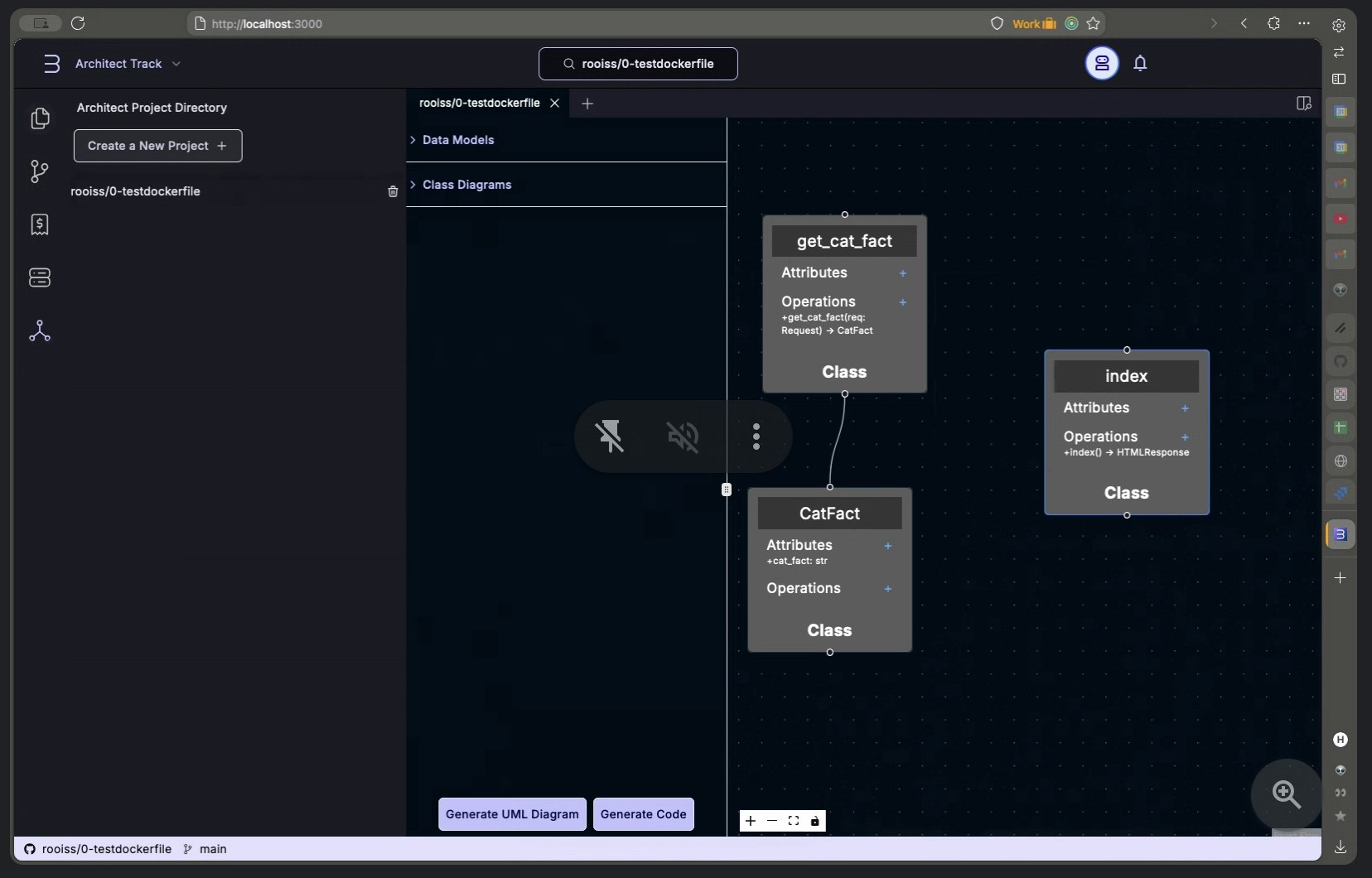Click the unpin icon in floating overlay

tap(610, 436)
